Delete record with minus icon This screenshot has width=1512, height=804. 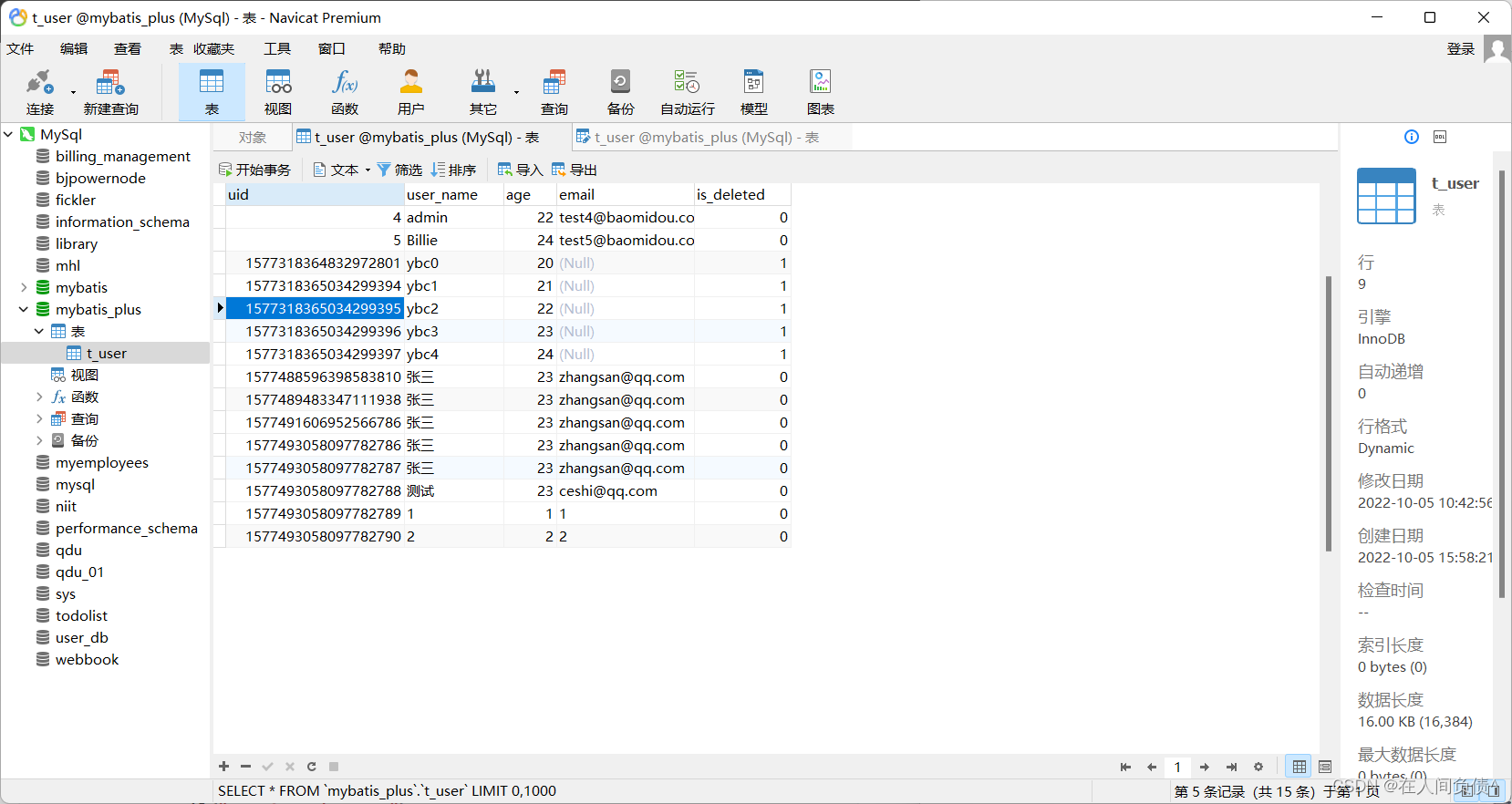pyautogui.click(x=245, y=767)
